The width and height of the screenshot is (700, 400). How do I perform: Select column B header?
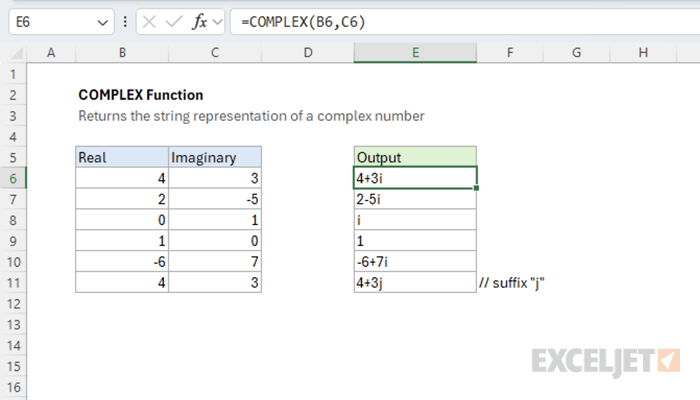coord(122,53)
